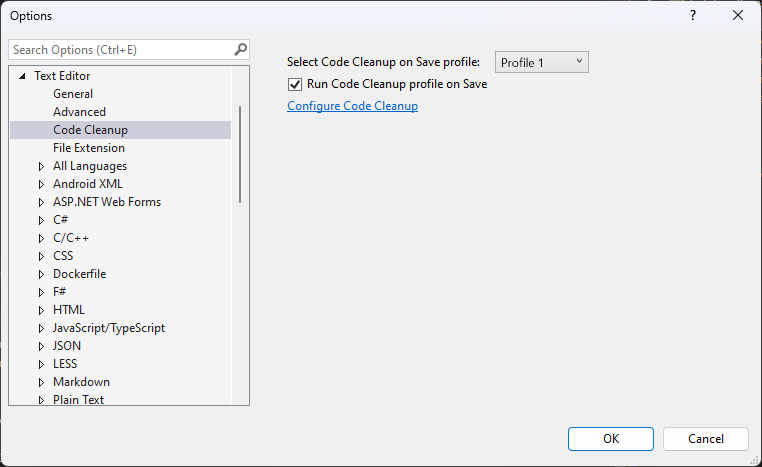Uncheck Run Code Cleanup profile on Save
This screenshot has height=467, width=762.
[x=295, y=85]
